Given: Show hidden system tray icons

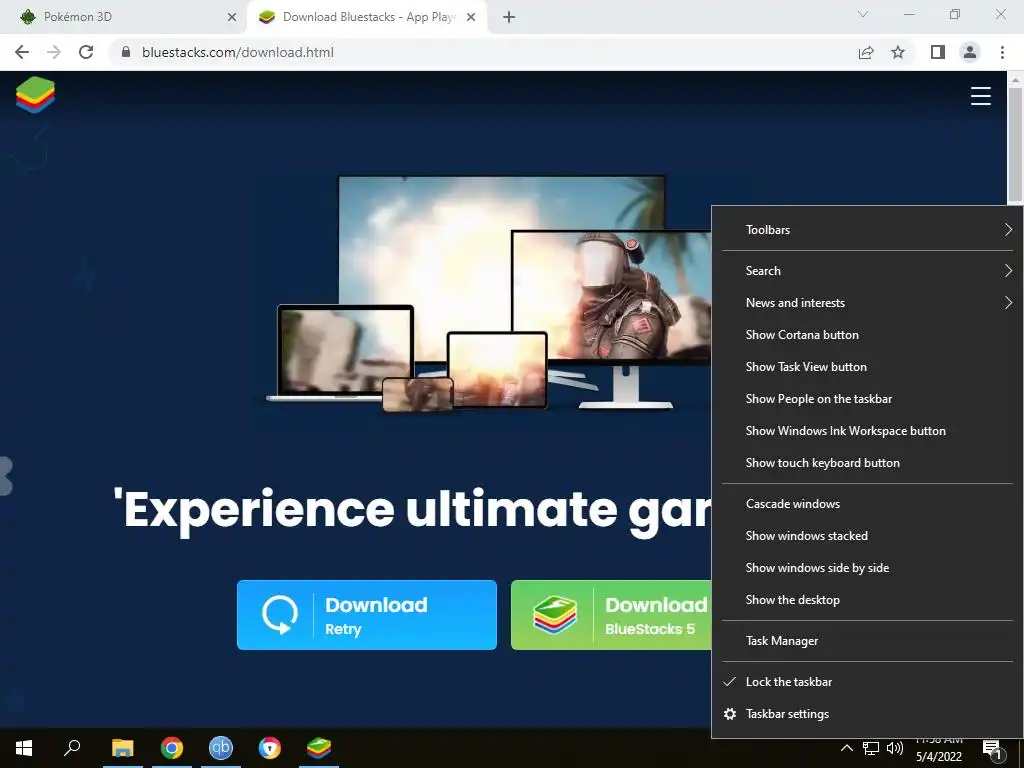Looking at the screenshot, I should 846,748.
